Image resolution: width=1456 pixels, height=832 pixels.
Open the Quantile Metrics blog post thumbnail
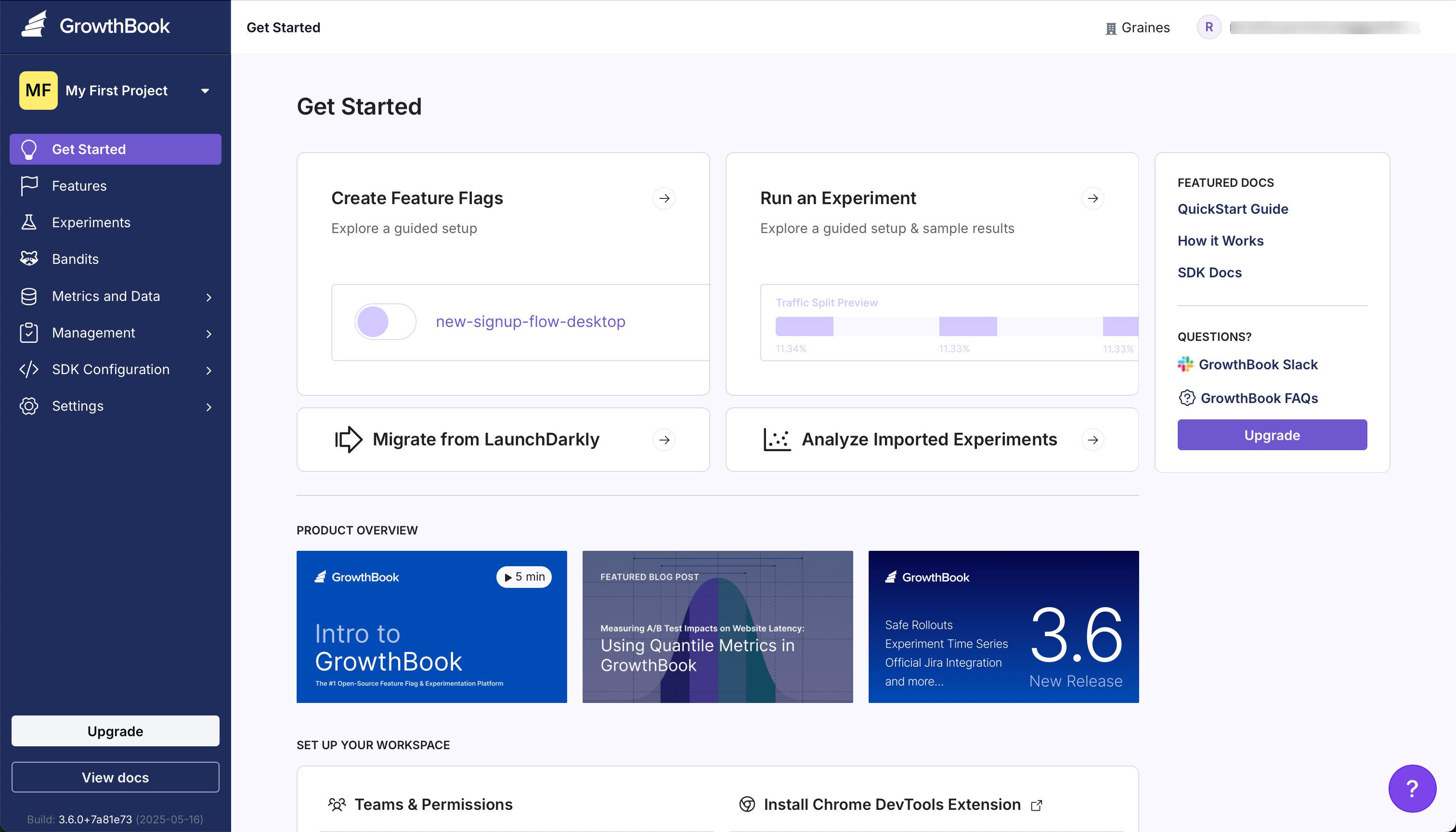pyautogui.click(x=718, y=627)
